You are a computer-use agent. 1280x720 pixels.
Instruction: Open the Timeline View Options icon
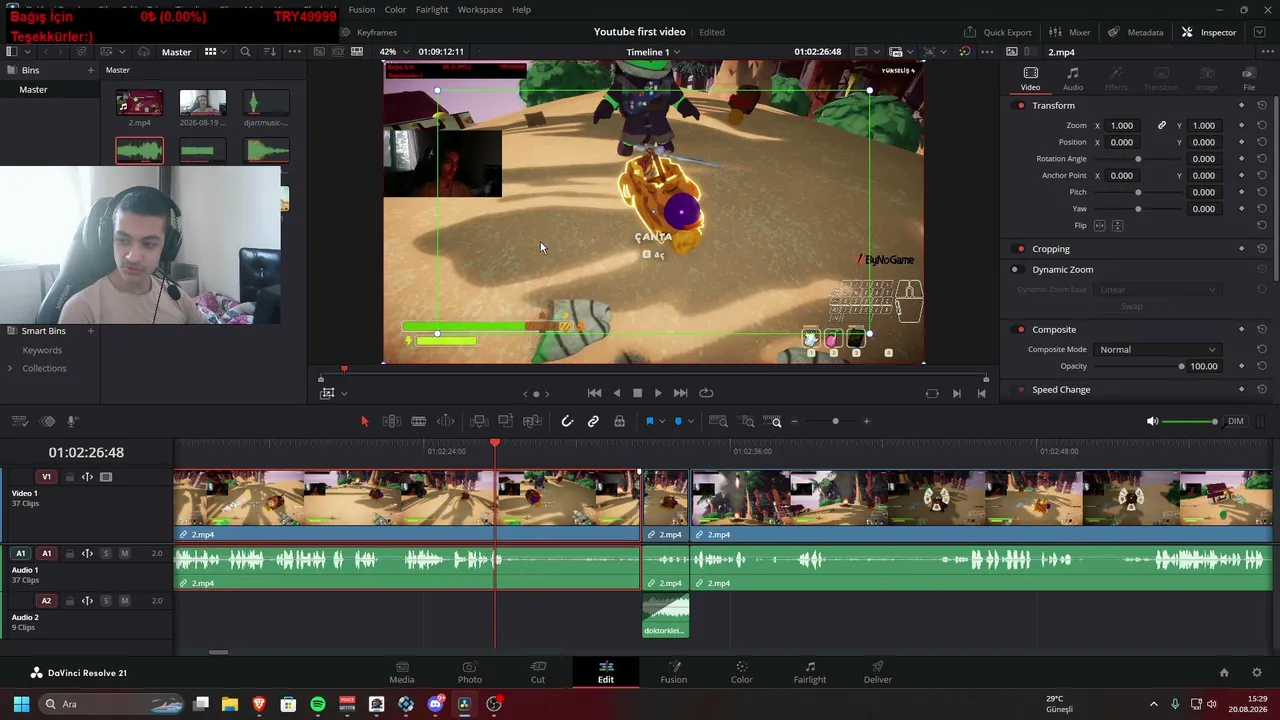19,421
